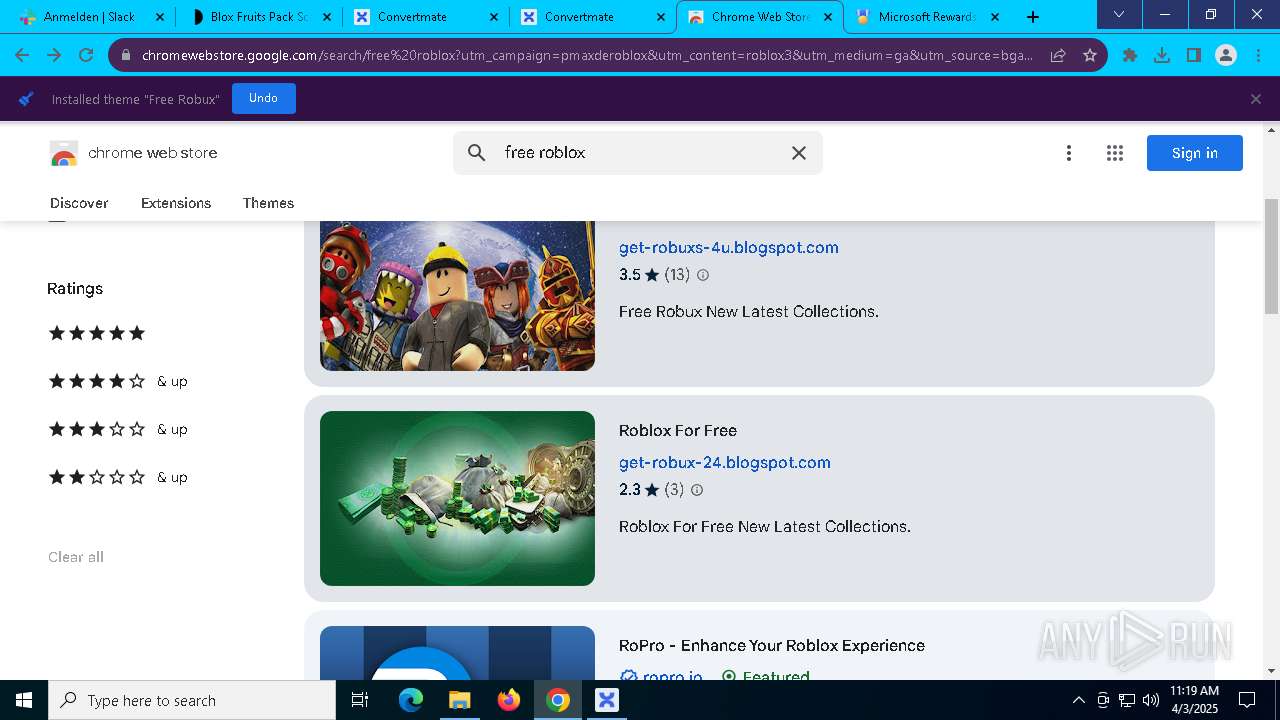Viewport: 1280px width, 720px height.
Task: Open the Roblox characters theme thumbnail
Action: point(457,296)
